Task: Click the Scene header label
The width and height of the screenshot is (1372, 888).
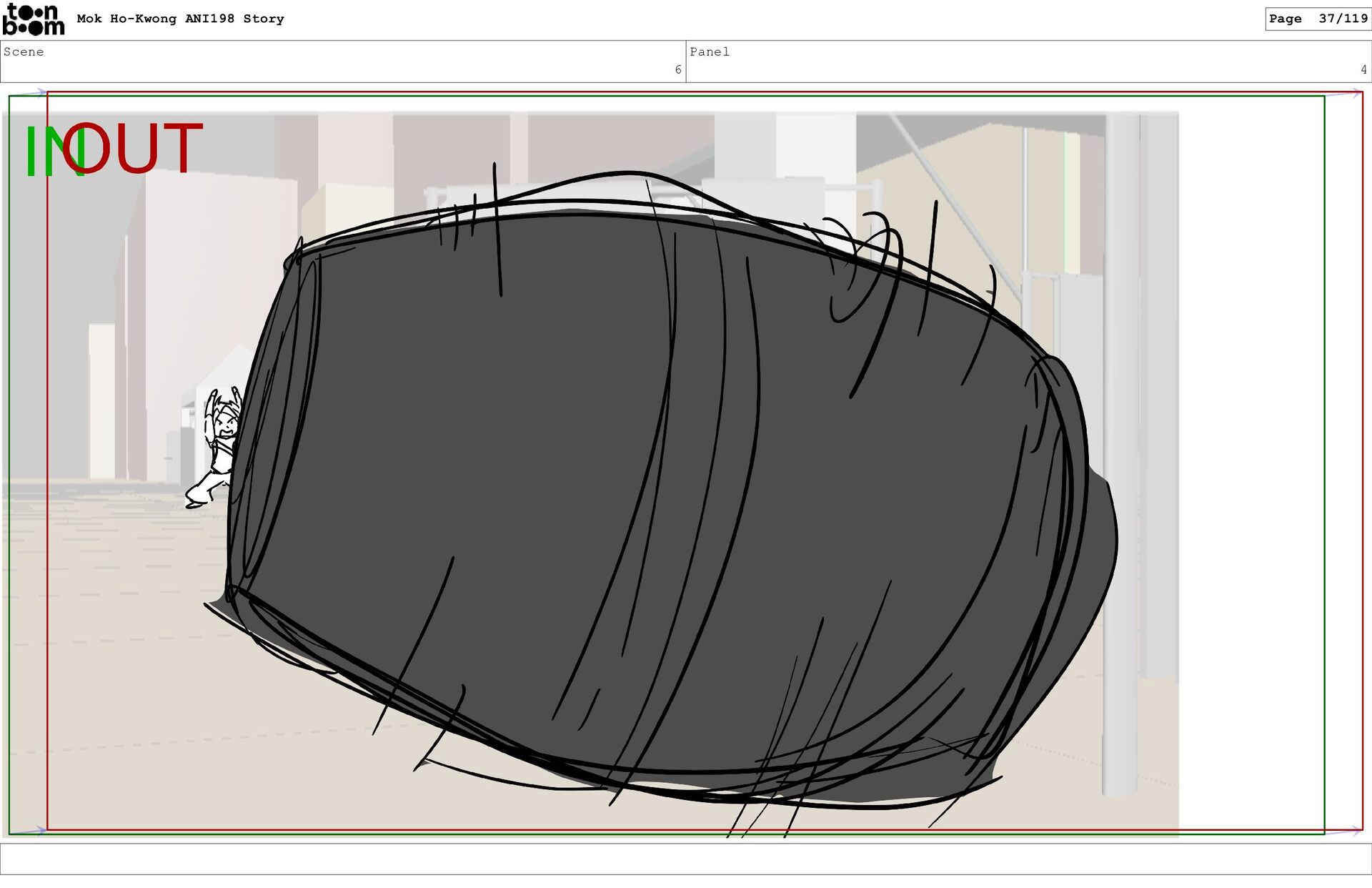Action: tap(24, 51)
